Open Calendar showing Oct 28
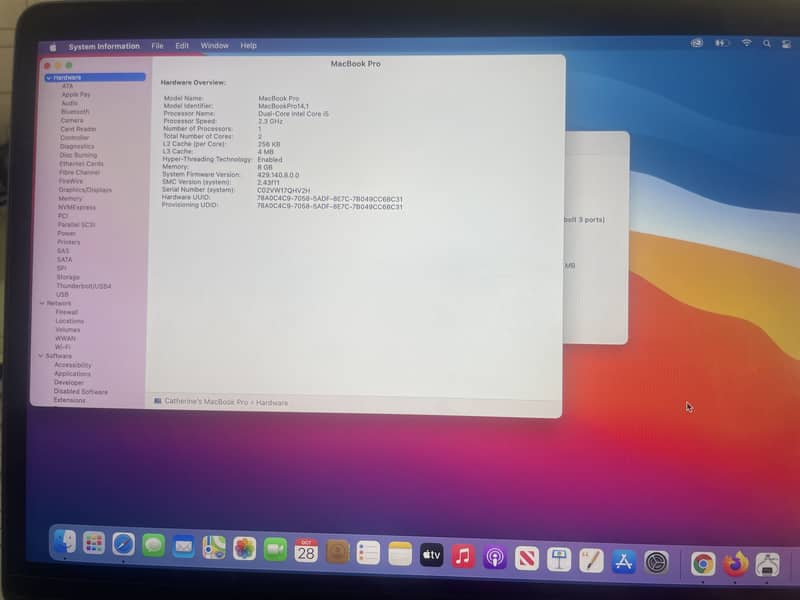 [306, 551]
